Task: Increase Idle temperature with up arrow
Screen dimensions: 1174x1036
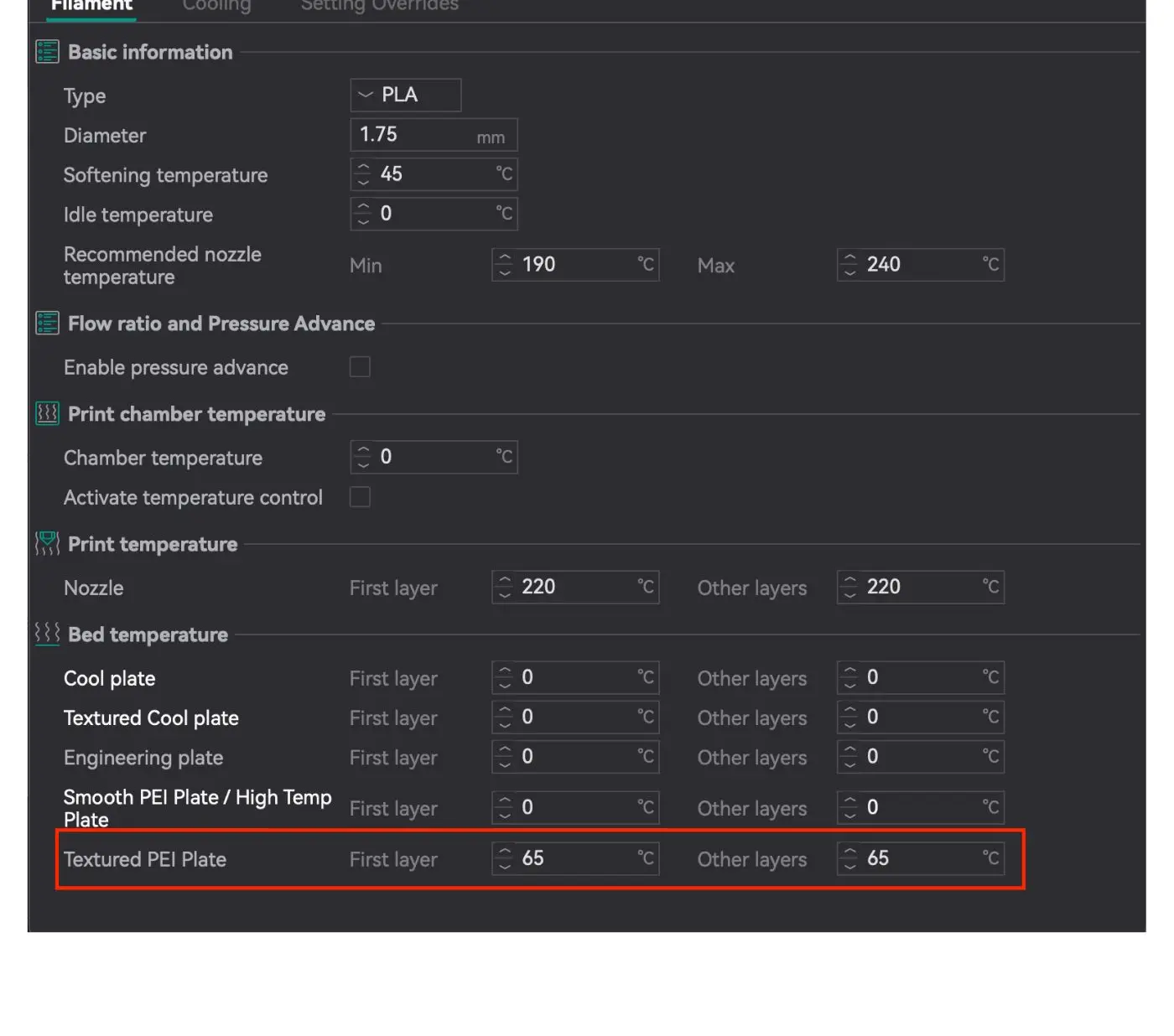Action: point(363,206)
